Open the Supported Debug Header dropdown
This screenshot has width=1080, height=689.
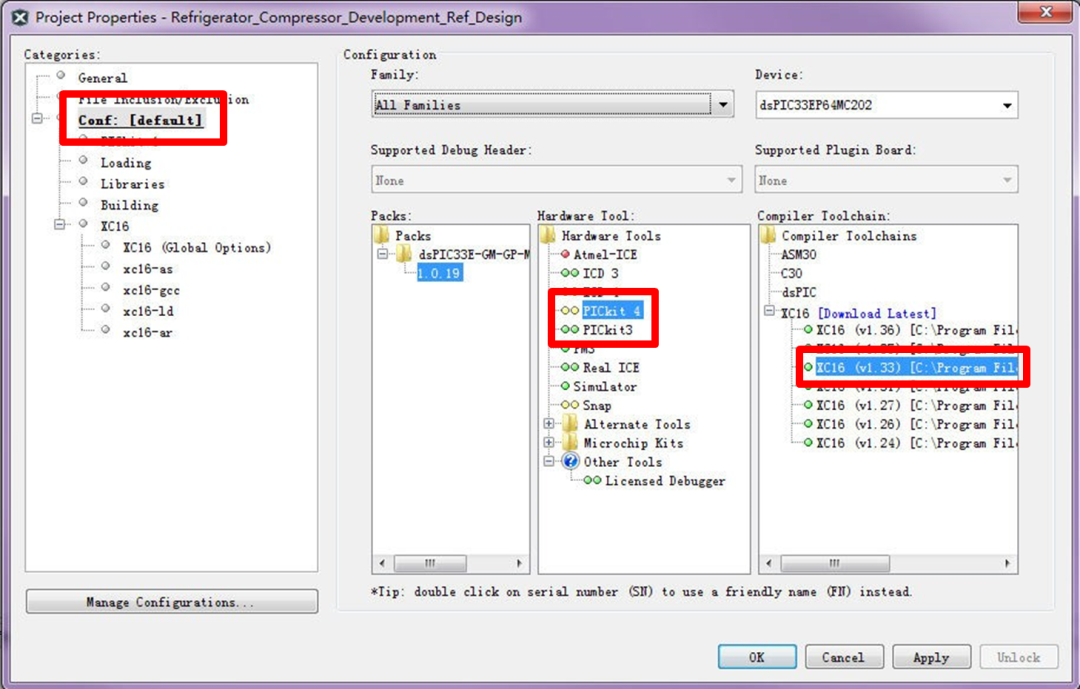[731, 181]
